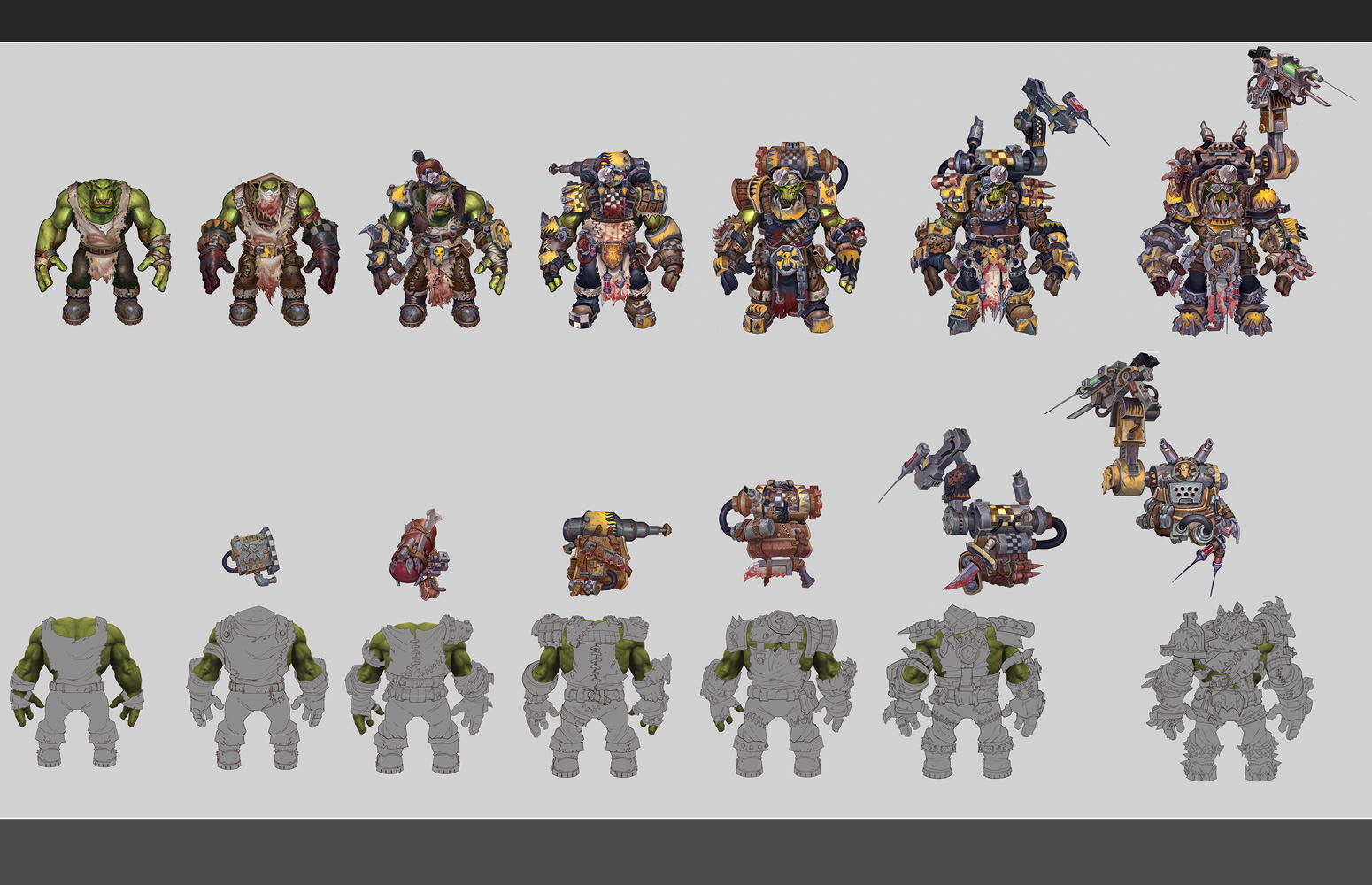Select the largest orc with tall syringe rig

click(x=1246, y=192)
